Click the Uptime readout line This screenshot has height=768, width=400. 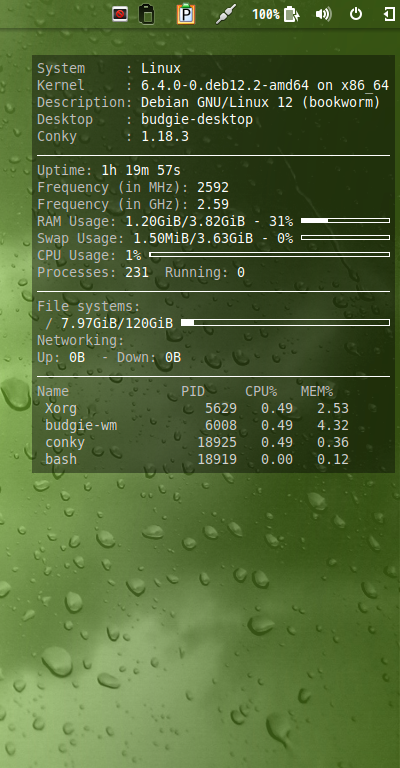pos(109,171)
